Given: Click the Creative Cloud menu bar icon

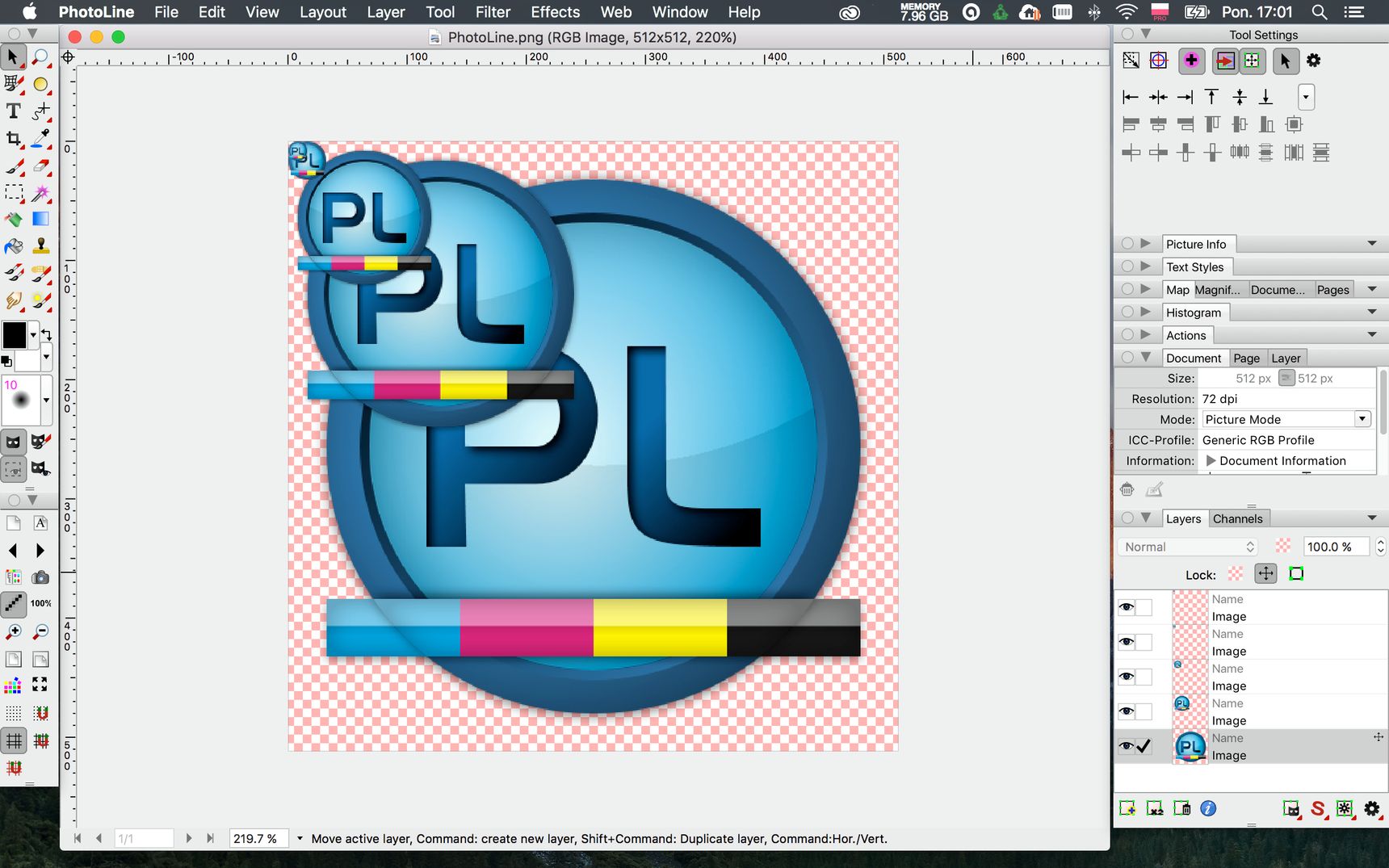Looking at the screenshot, I should (850, 12).
